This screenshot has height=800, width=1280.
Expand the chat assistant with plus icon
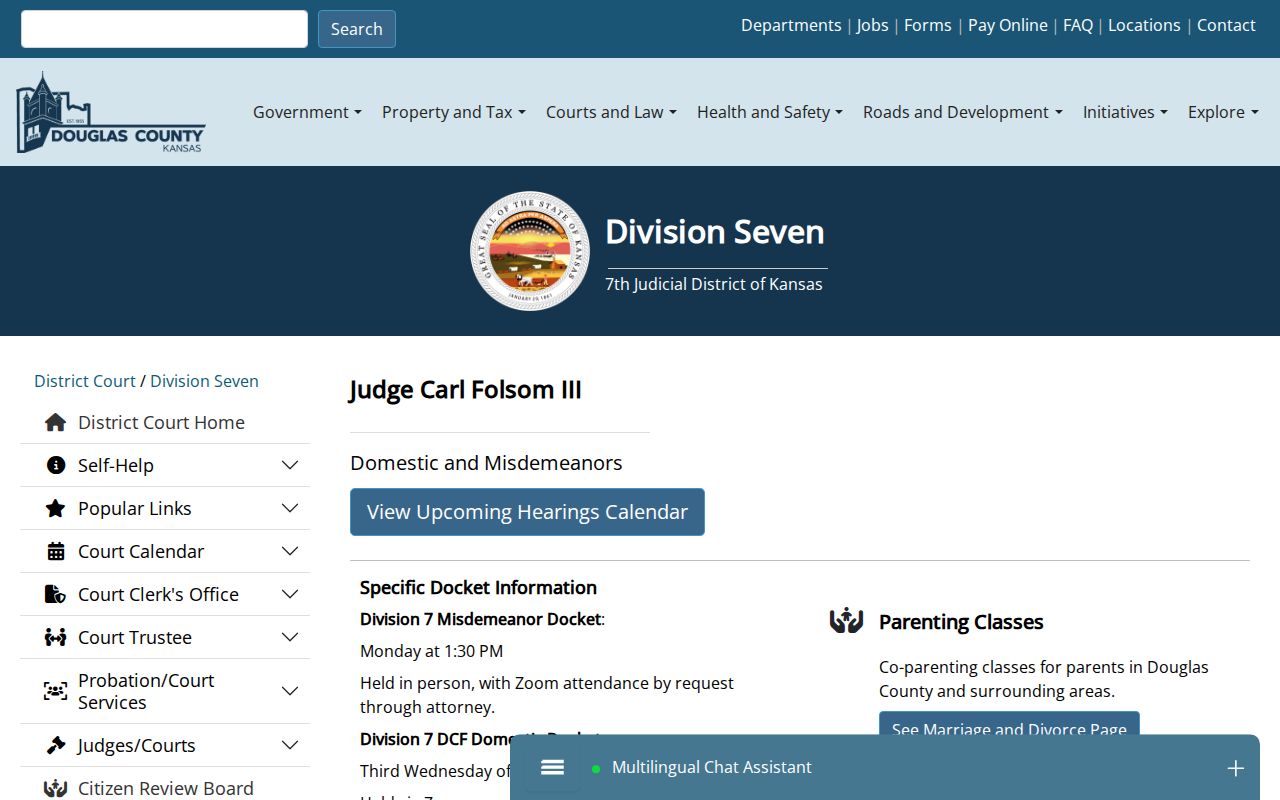click(x=1236, y=768)
